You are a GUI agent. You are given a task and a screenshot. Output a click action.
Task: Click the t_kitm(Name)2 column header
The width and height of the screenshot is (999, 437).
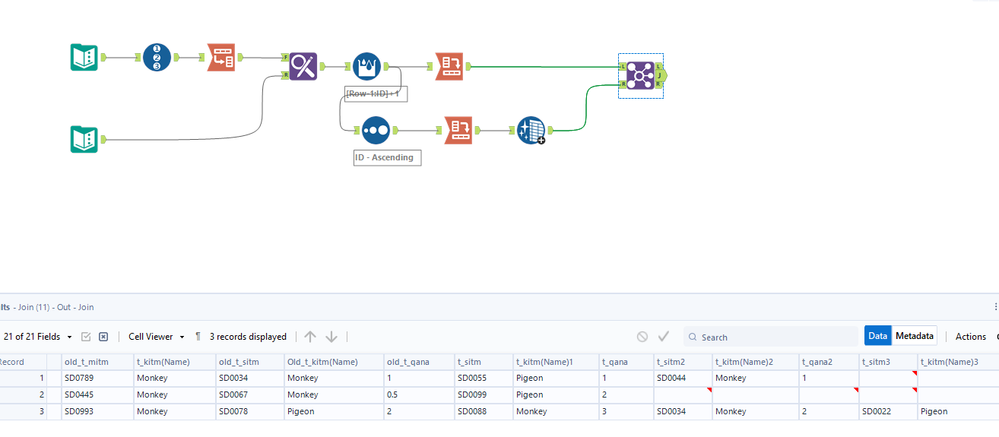(x=756, y=361)
